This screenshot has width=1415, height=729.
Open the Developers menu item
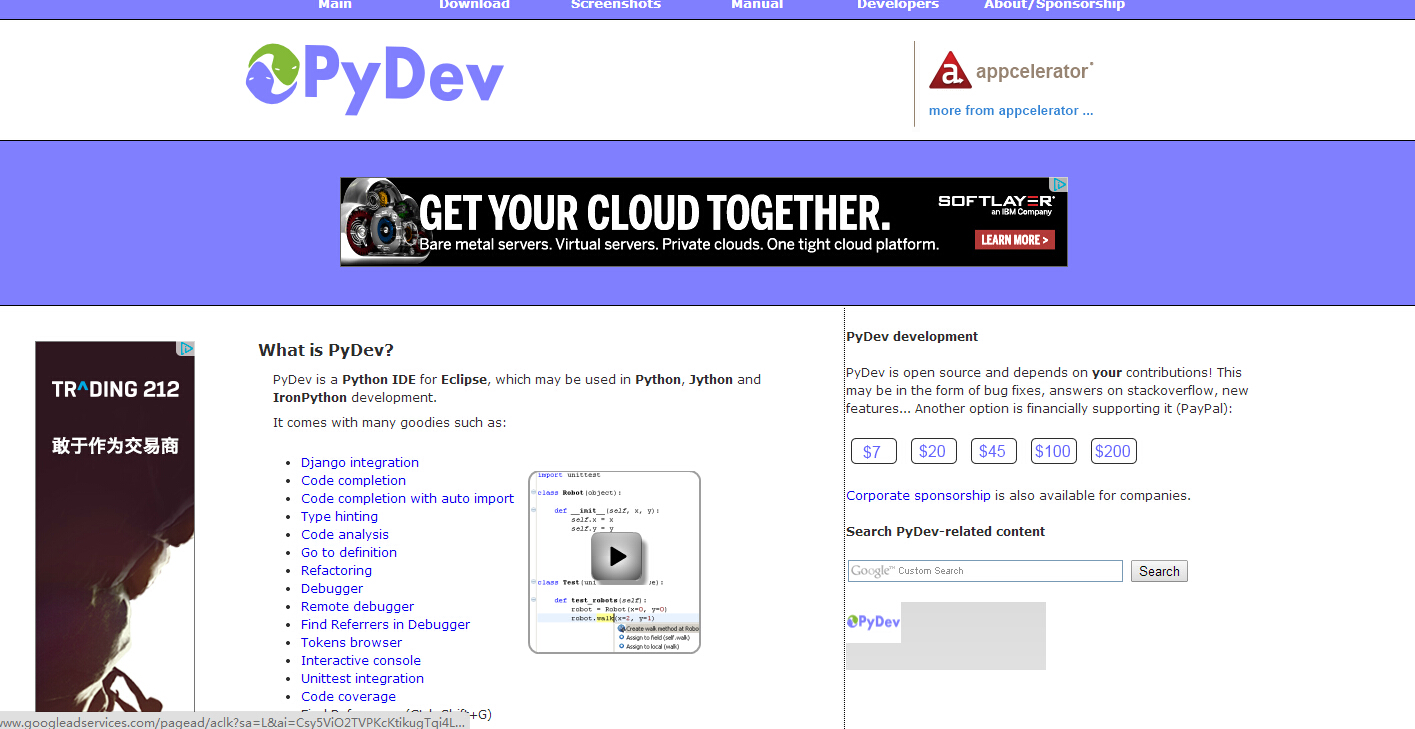(898, 5)
